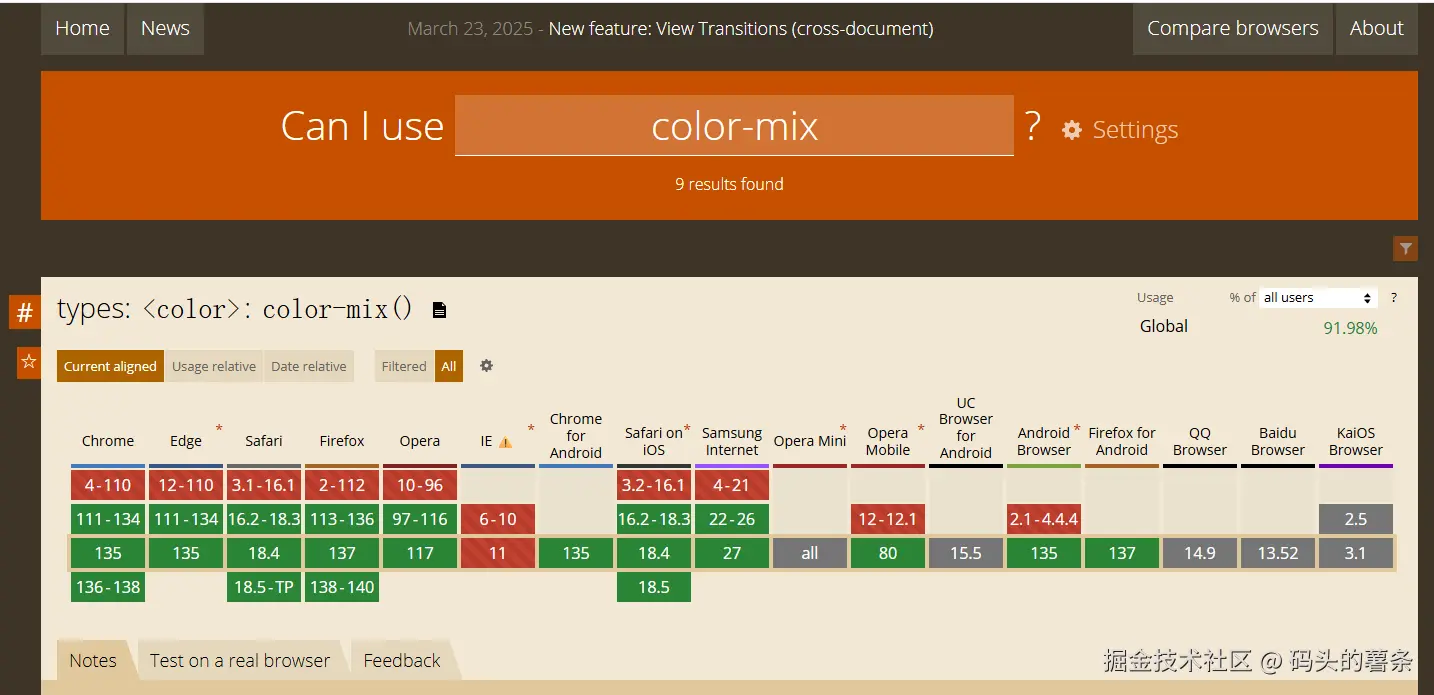Click Opera Mobile 80 cell
This screenshot has width=1434, height=695.
888,553
